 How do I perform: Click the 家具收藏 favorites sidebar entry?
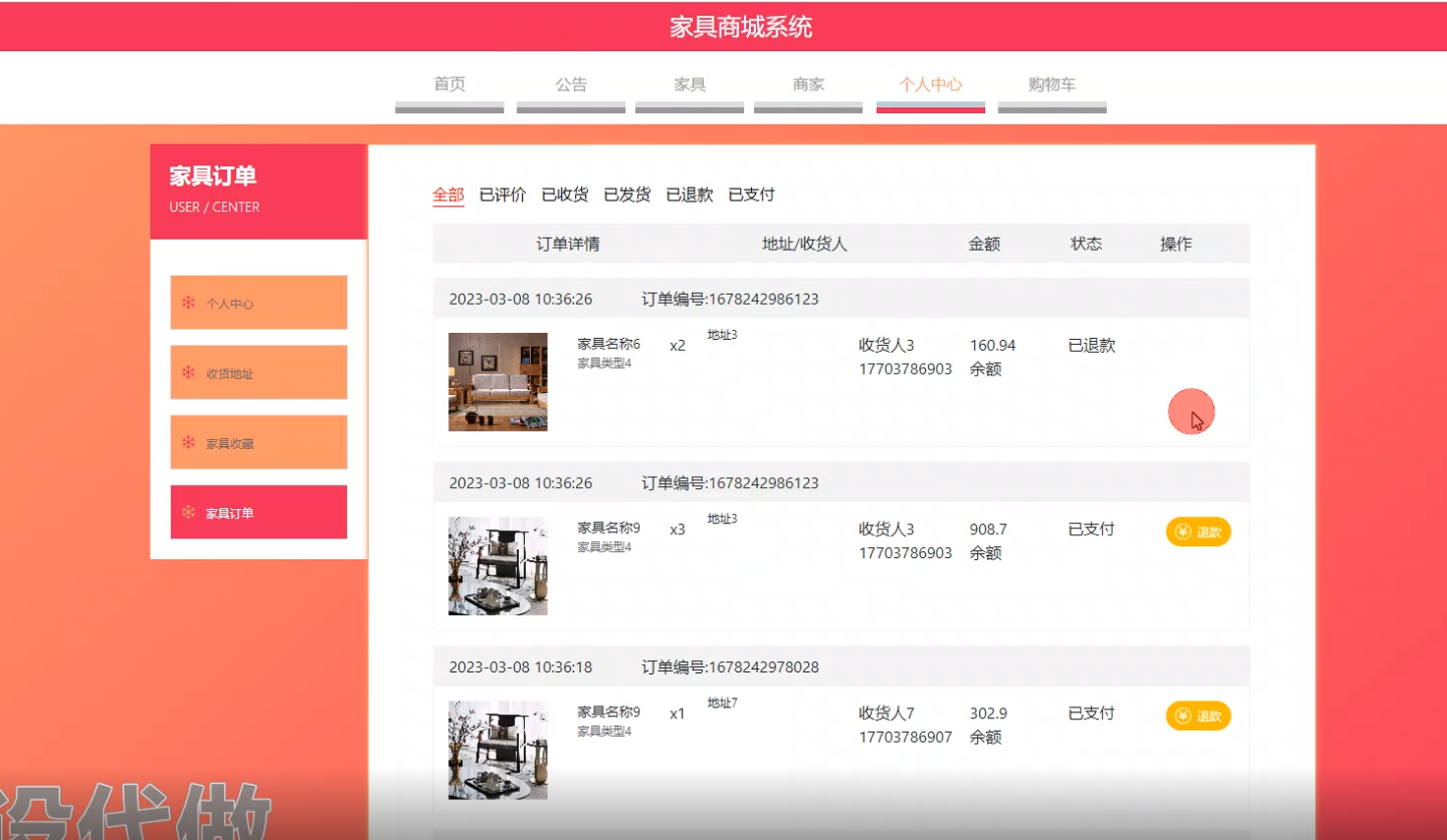tap(228, 442)
